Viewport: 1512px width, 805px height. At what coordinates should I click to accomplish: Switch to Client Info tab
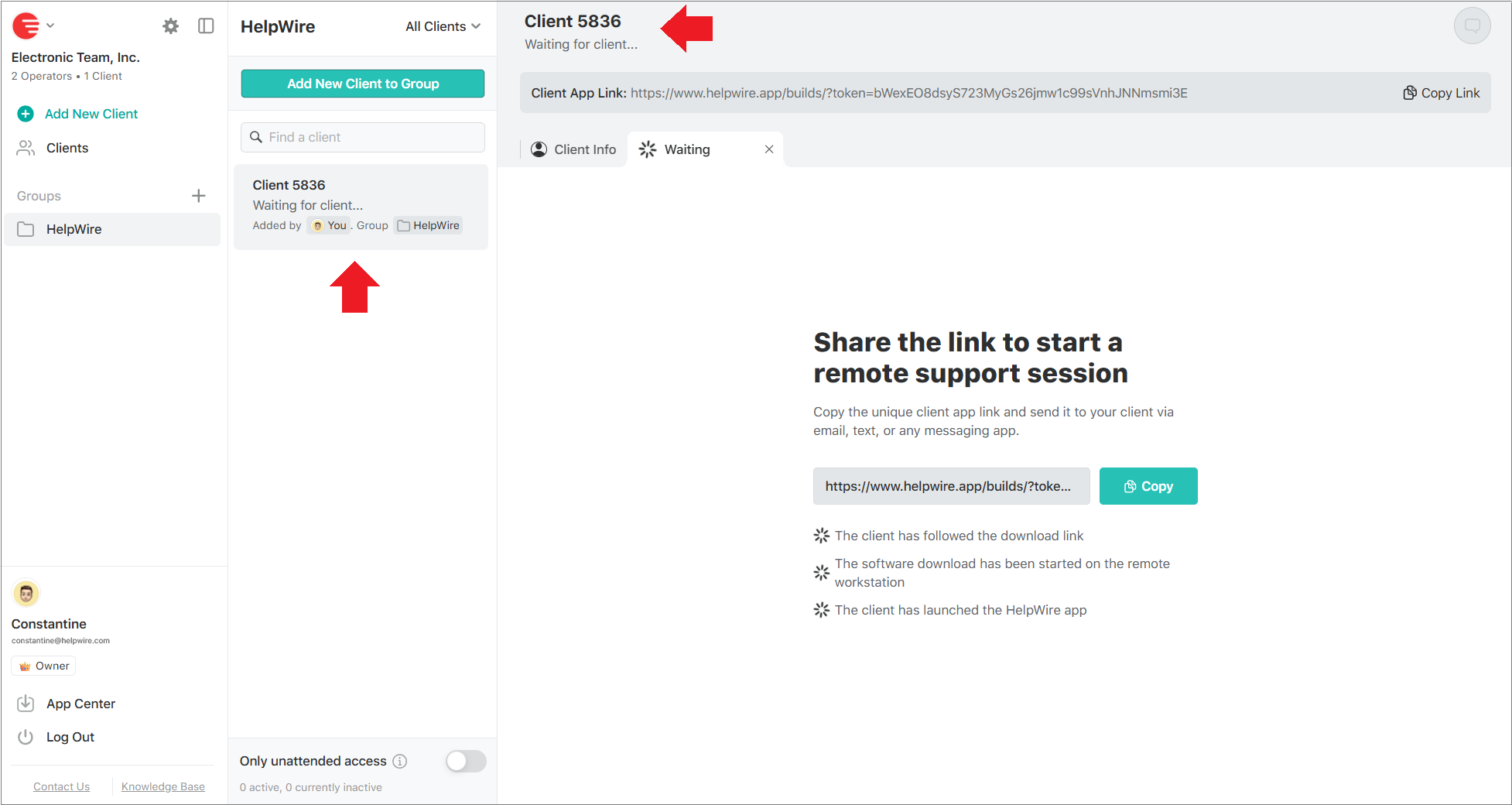574,149
